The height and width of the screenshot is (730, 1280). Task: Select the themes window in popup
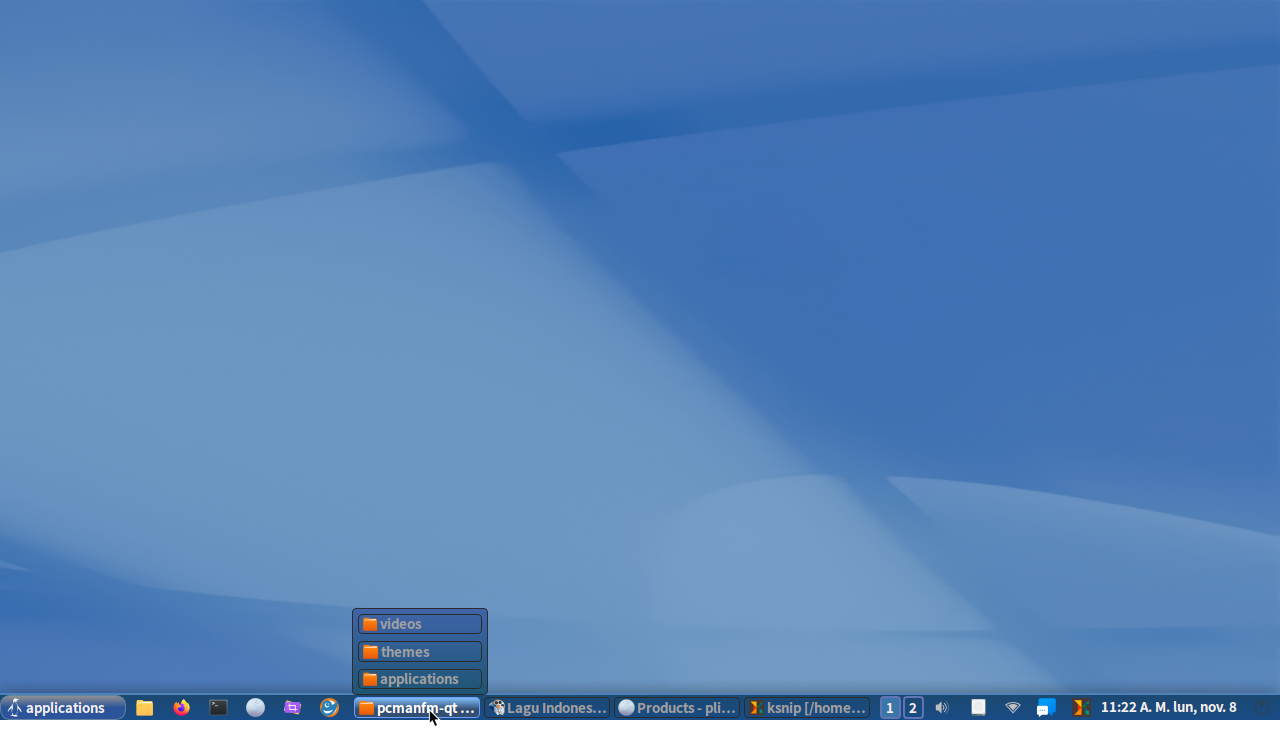[x=420, y=652]
